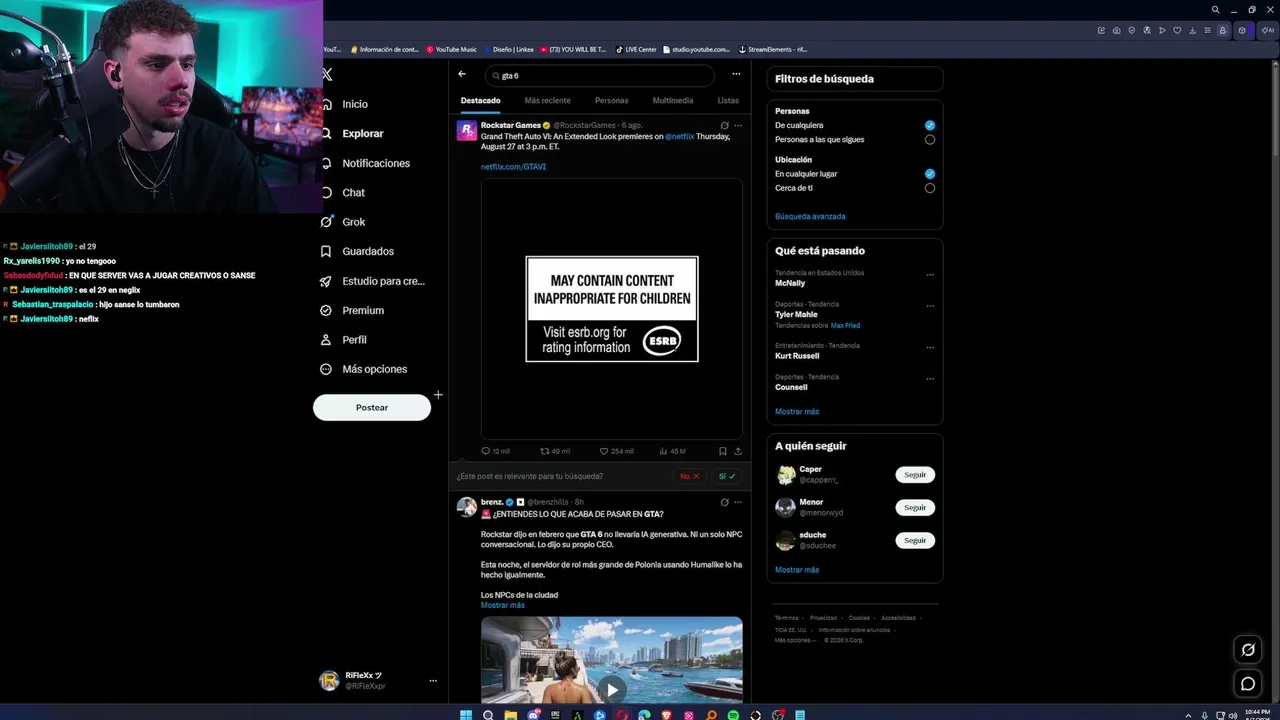1280x720 pixels.
Task: Follow sduche with the Seguir button
Action: pos(915,541)
